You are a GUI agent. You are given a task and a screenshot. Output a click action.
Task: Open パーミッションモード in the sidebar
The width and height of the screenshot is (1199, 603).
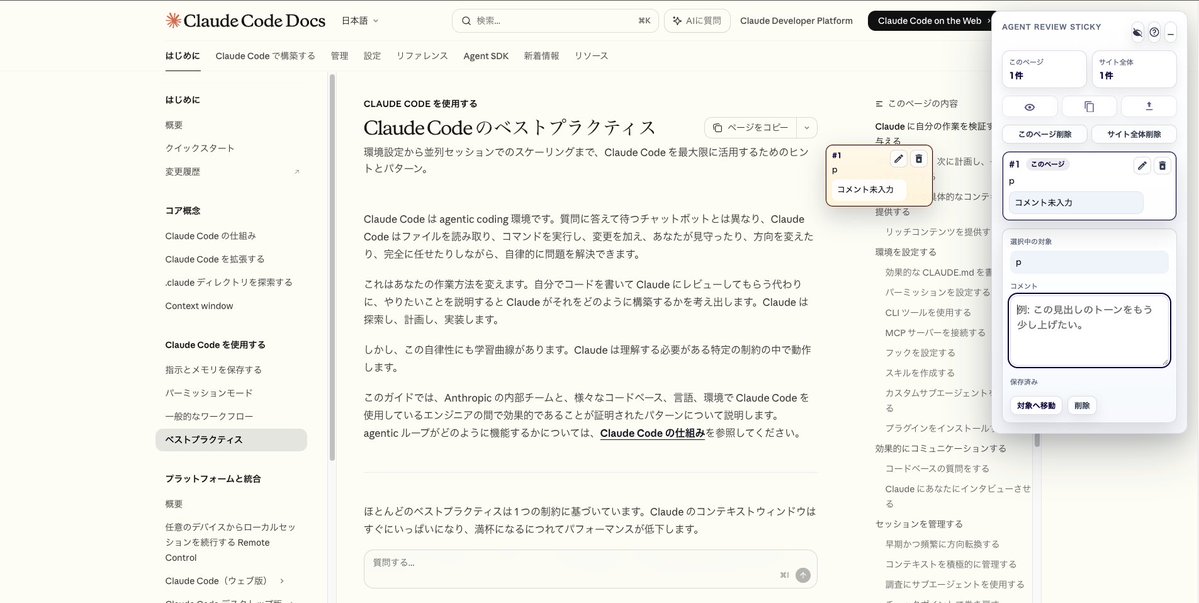pos(209,393)
